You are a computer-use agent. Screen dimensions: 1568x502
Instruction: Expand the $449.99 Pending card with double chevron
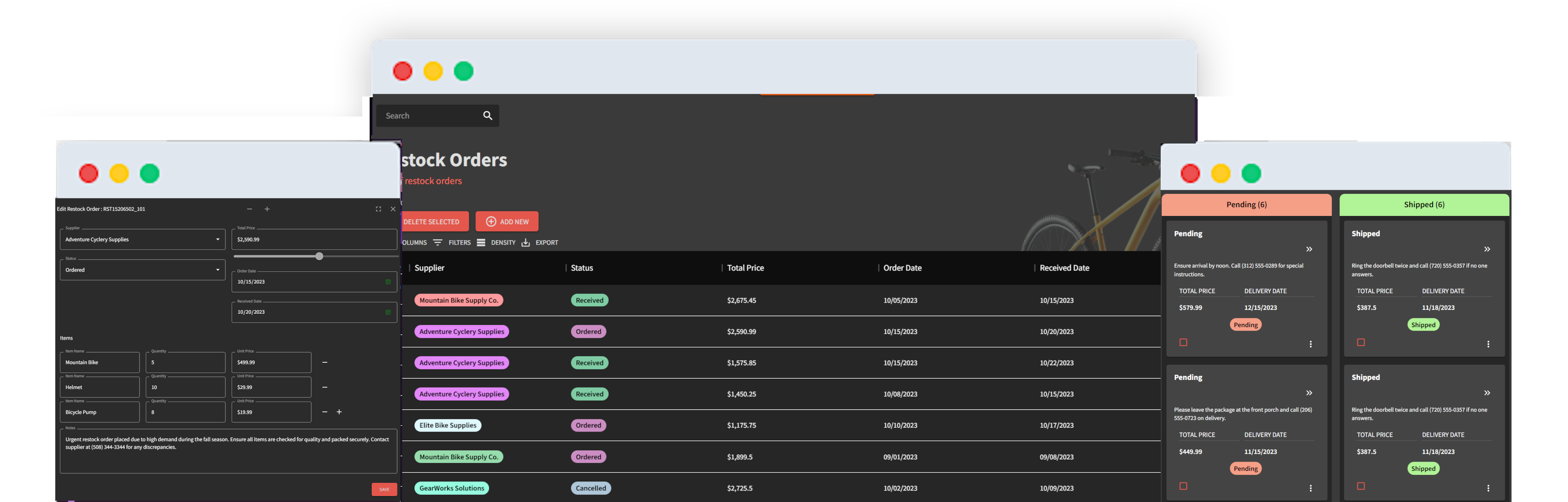(x=1309, y=393)
